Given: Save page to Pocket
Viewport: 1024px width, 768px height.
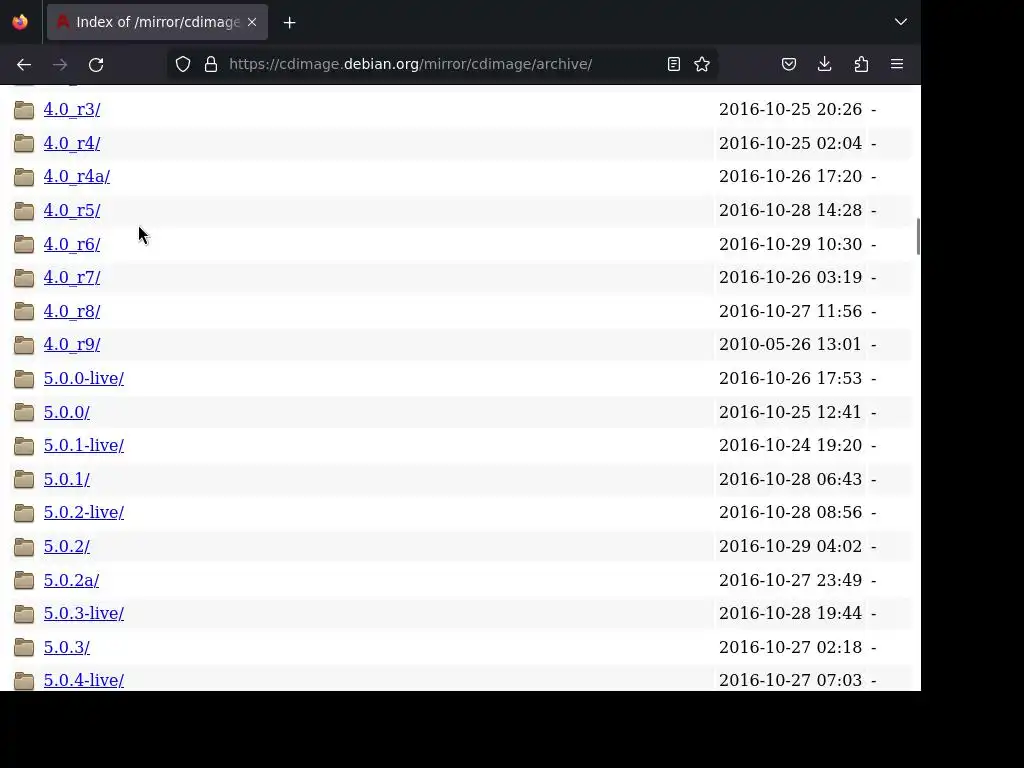Looking at the screenshot, I should (x=789, y=64).
